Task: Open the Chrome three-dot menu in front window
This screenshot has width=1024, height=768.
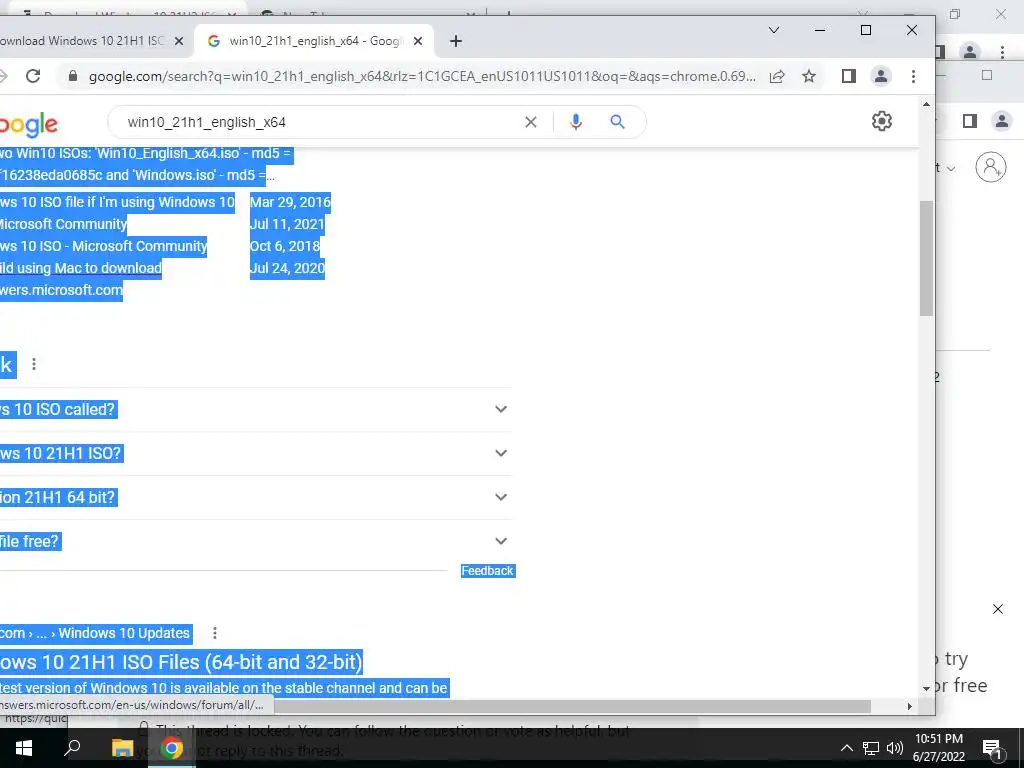Action: [x=913, y=76]
